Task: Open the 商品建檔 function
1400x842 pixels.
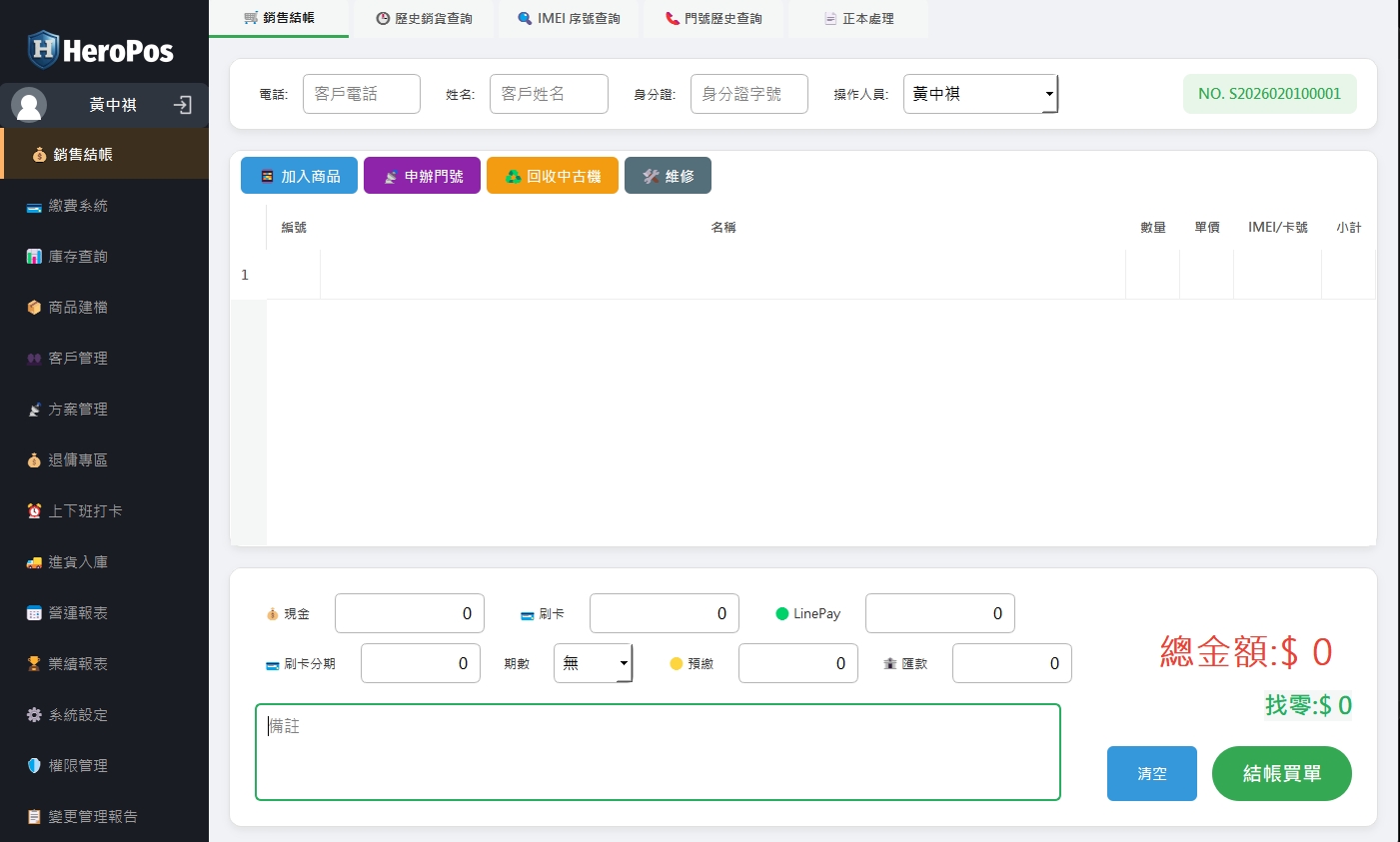Action: 75,307
